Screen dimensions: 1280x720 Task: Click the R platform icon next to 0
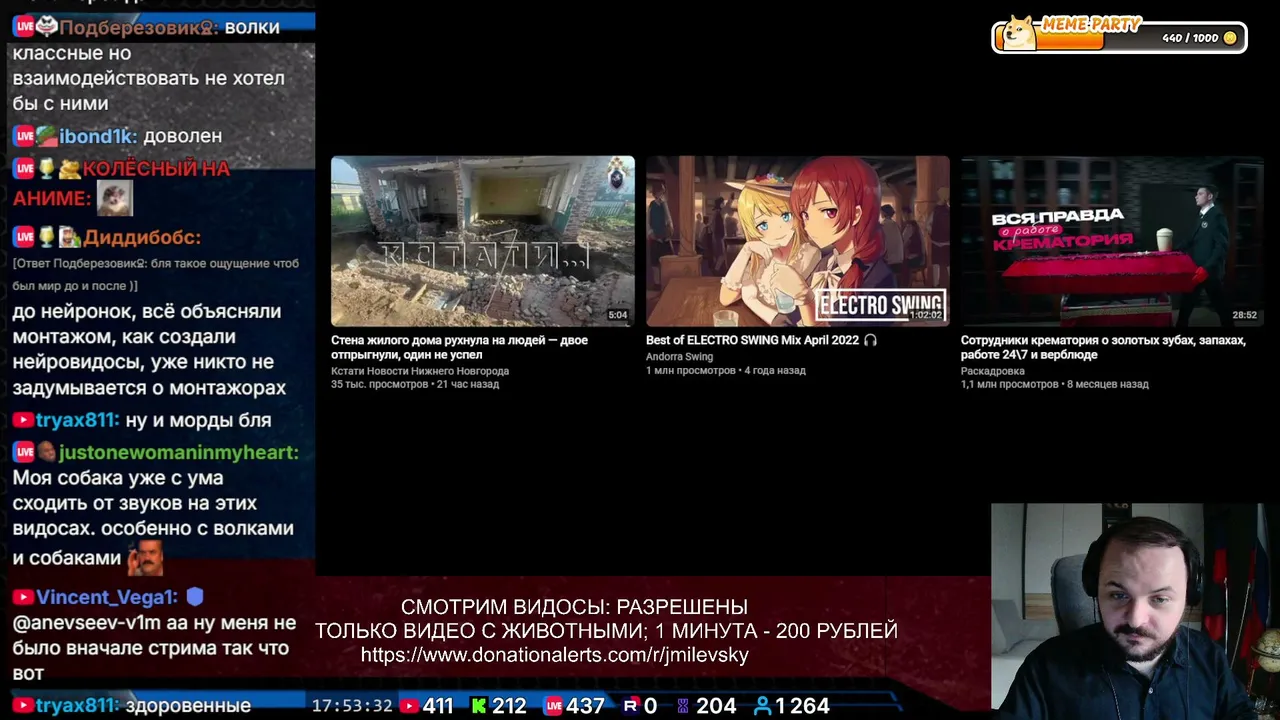(630, 706)
